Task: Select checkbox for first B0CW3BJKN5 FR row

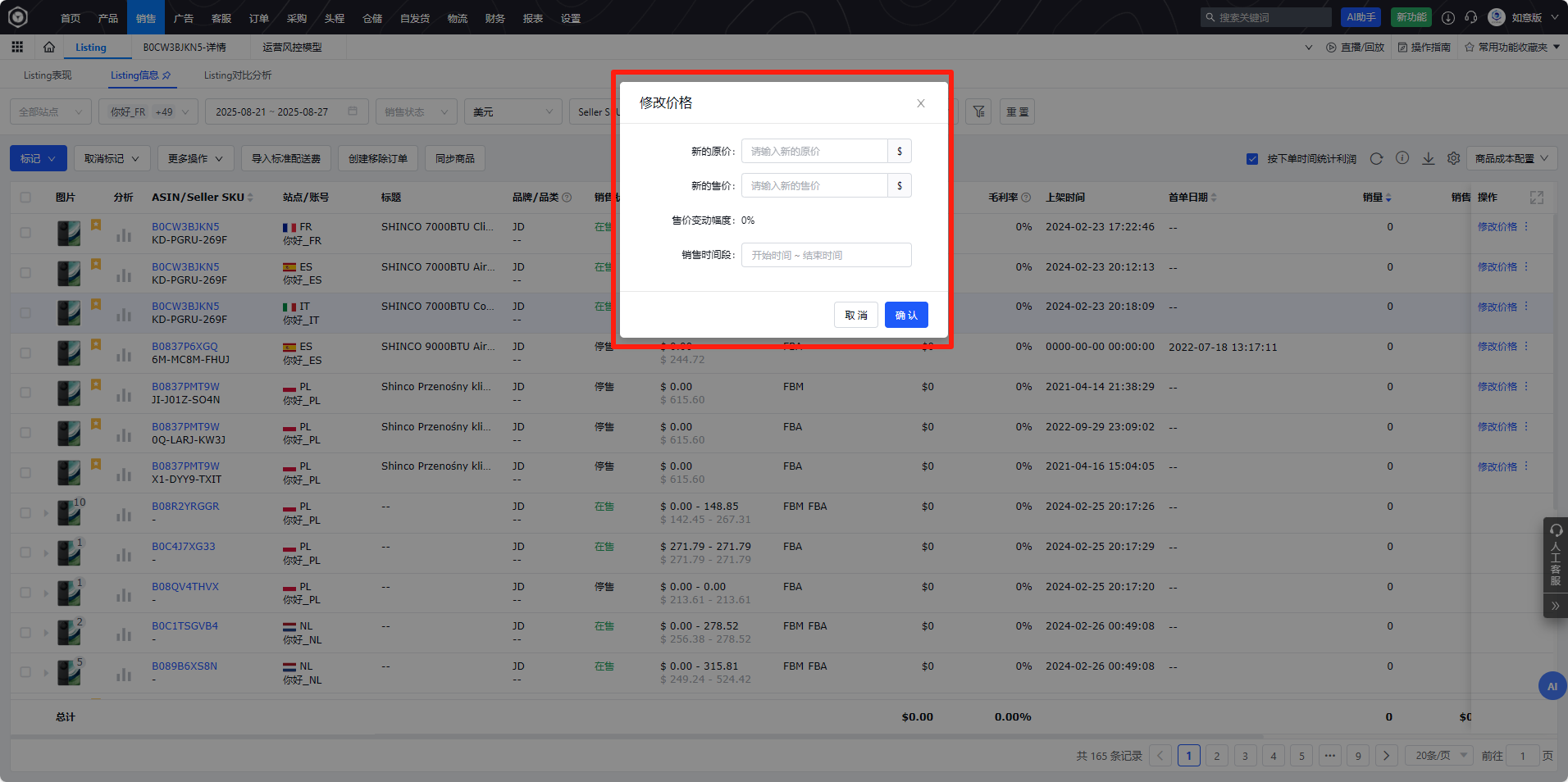Action: 25,233
